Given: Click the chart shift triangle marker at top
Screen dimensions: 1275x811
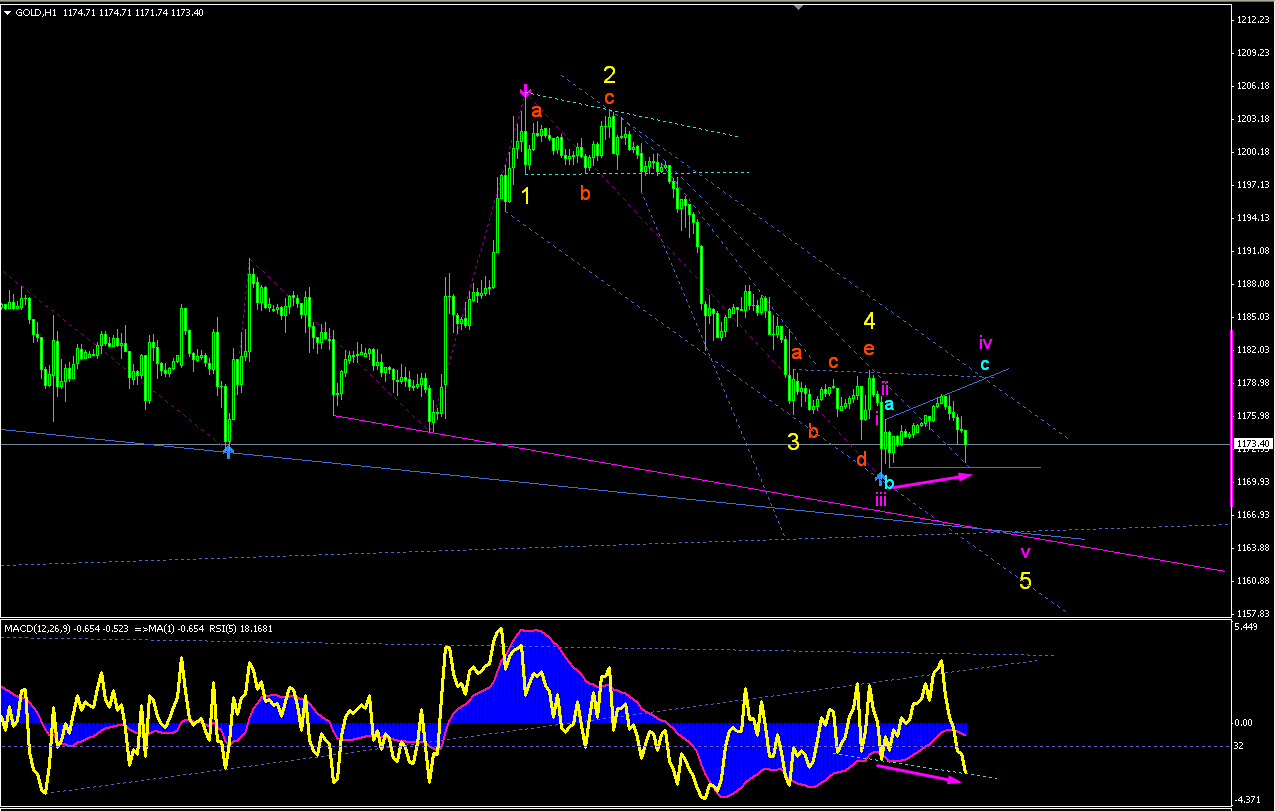Looking at the screenshot, I should pyautogui.click(x=797, y=7).
